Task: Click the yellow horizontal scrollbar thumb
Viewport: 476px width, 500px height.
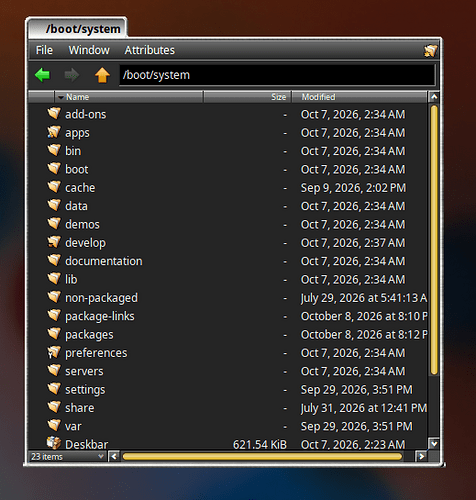Action: coord(262,456)
